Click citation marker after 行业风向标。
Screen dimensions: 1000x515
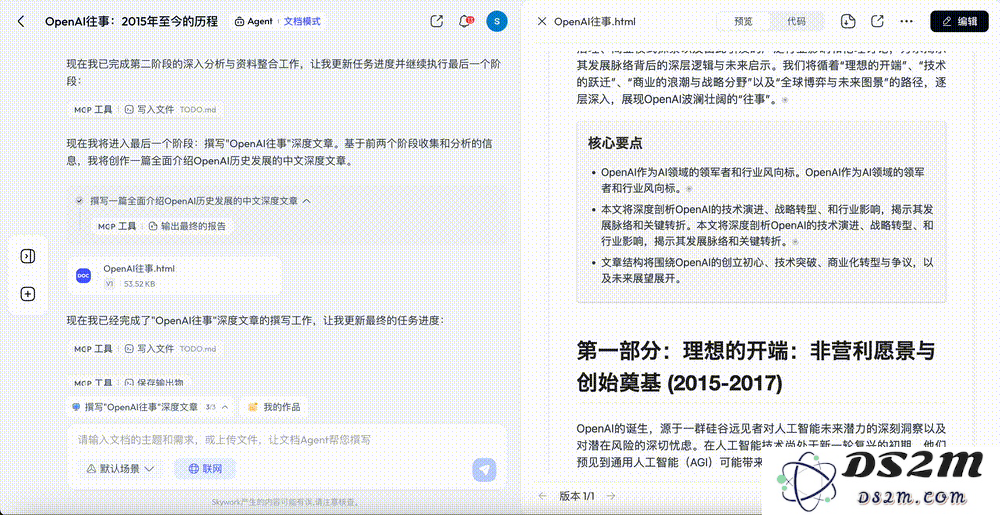pos(689,189)
